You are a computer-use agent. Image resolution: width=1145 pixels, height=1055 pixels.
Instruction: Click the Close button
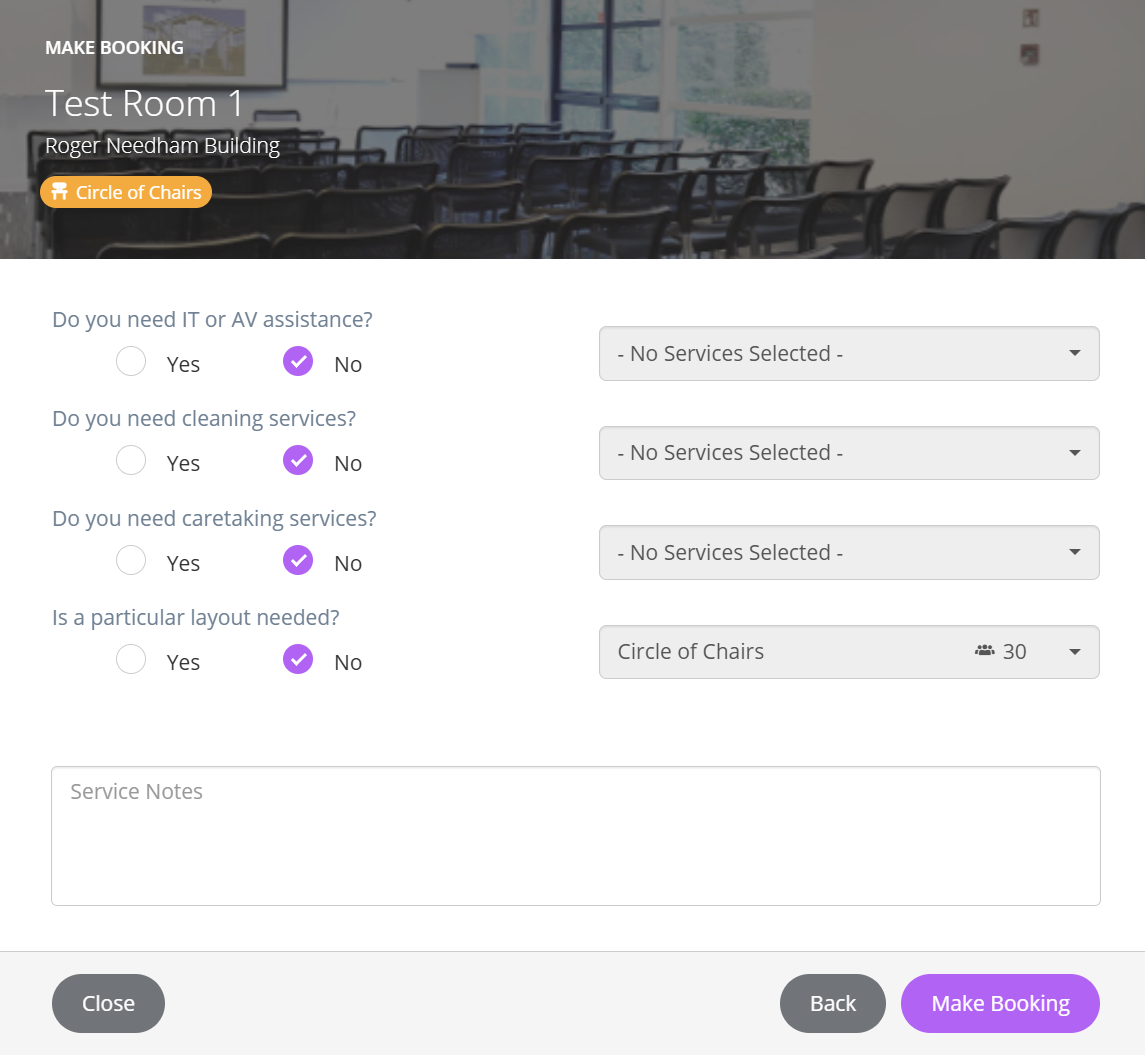tap(108, 1003)
